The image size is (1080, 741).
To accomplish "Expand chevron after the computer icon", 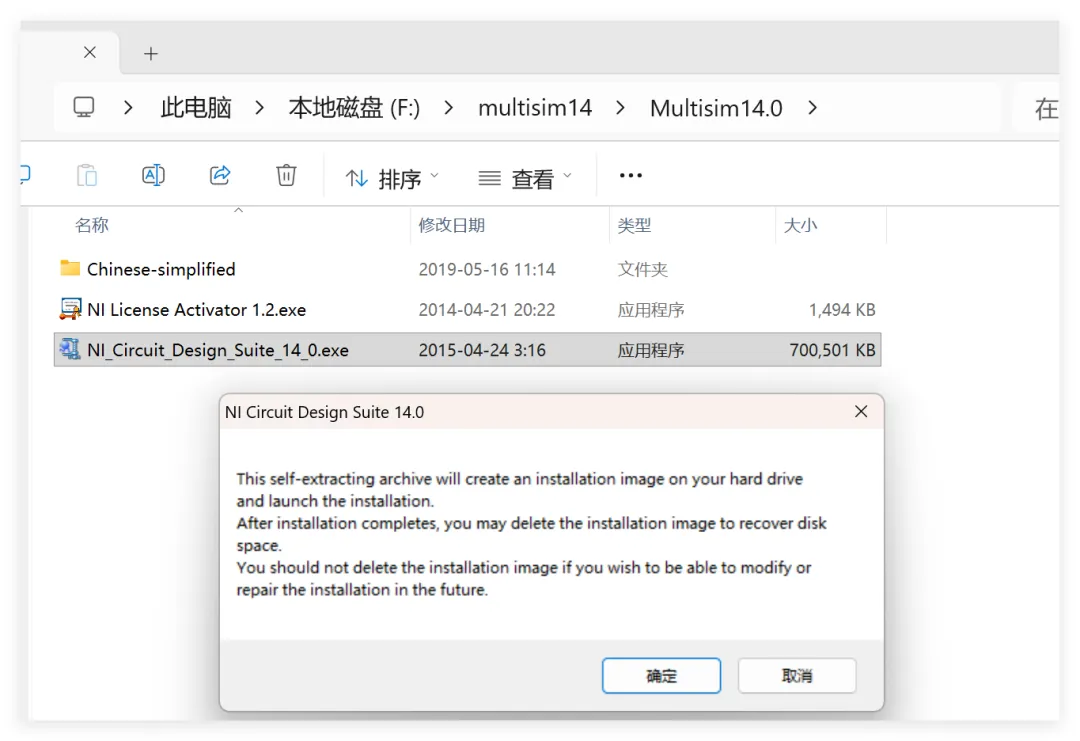I will [x=128, y=107].
